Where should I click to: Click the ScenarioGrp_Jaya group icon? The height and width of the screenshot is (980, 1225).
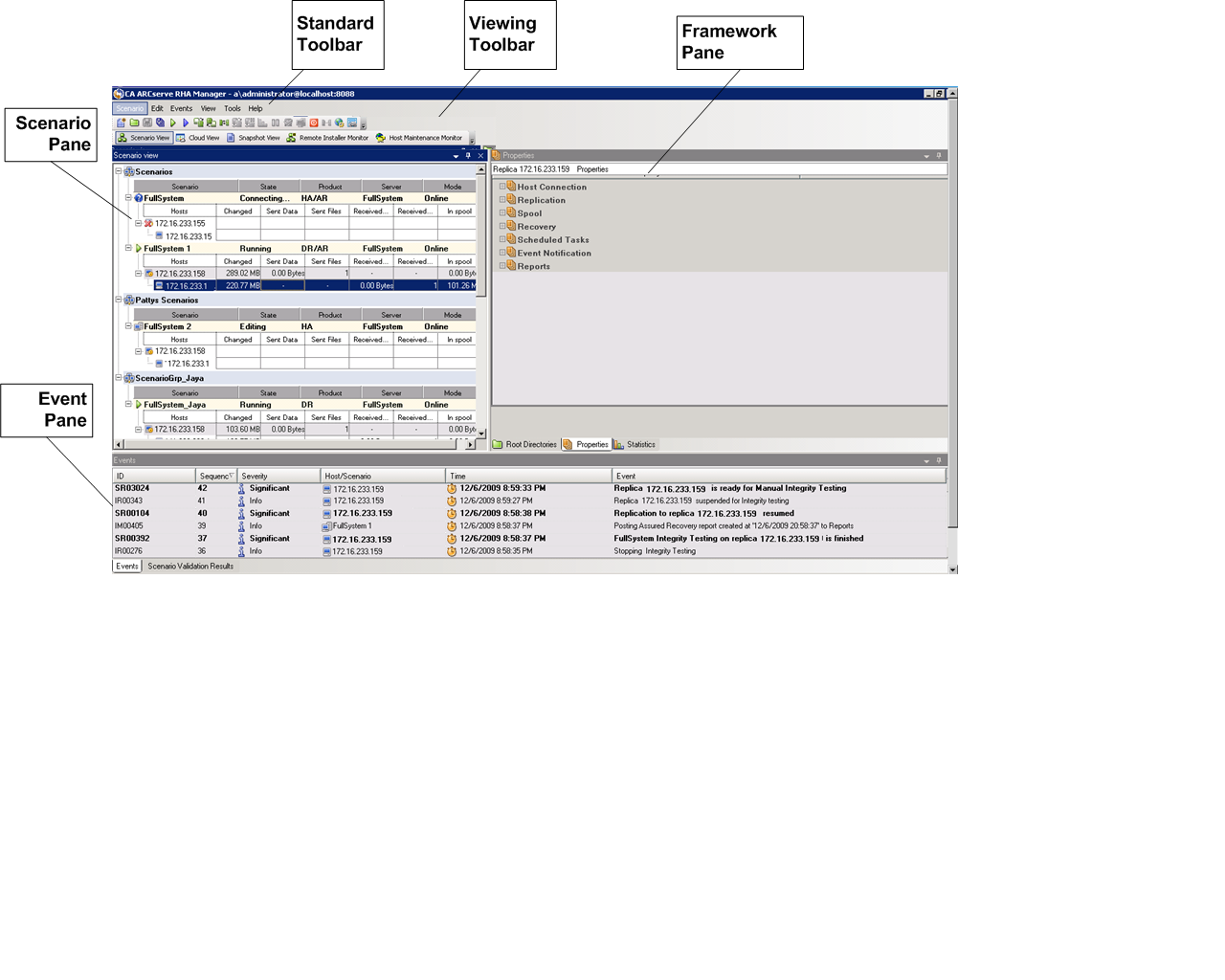click(x=129, y=378)
